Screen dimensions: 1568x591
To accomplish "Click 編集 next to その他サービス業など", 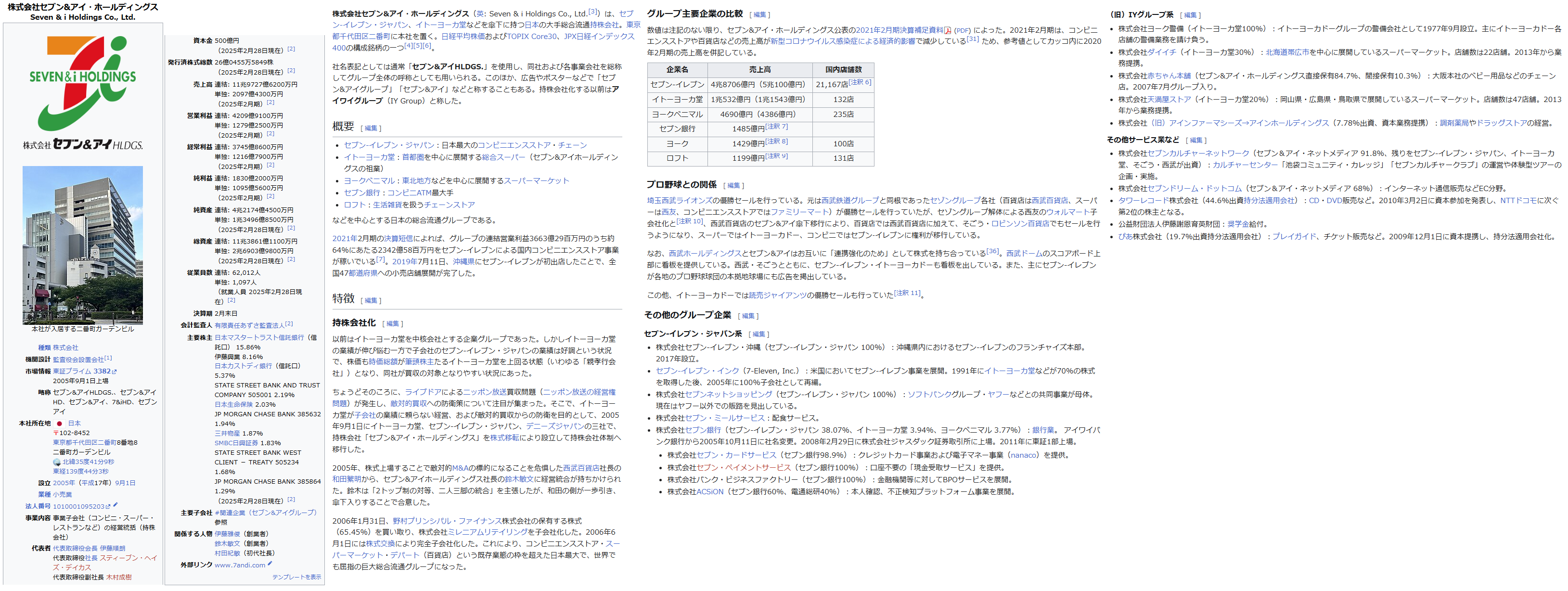I will (x=1196, y=141).
